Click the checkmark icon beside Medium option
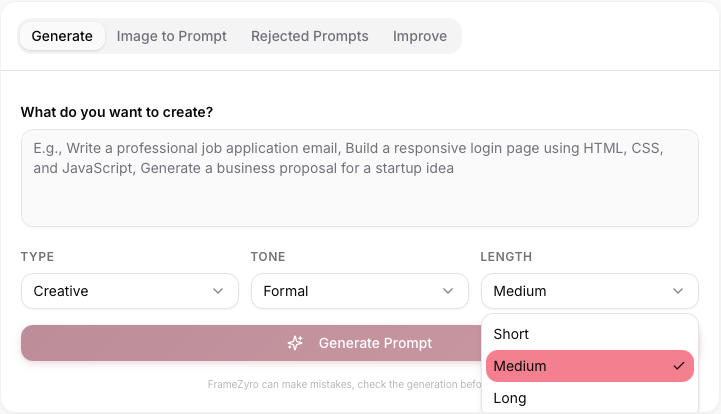This screenshot has height=414, width=721. (x=679, y=366)
